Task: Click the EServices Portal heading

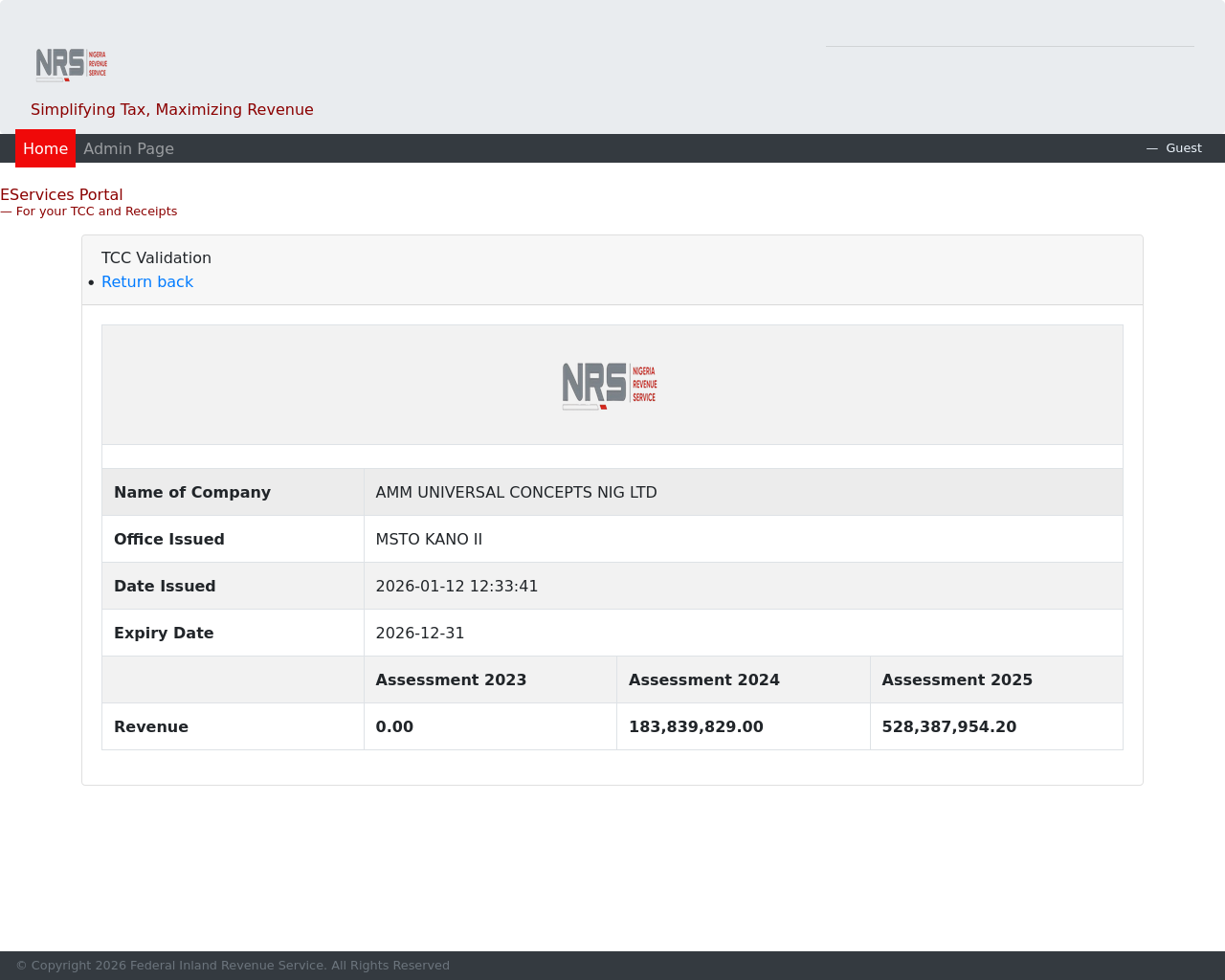Action: [x=61, y=194]
